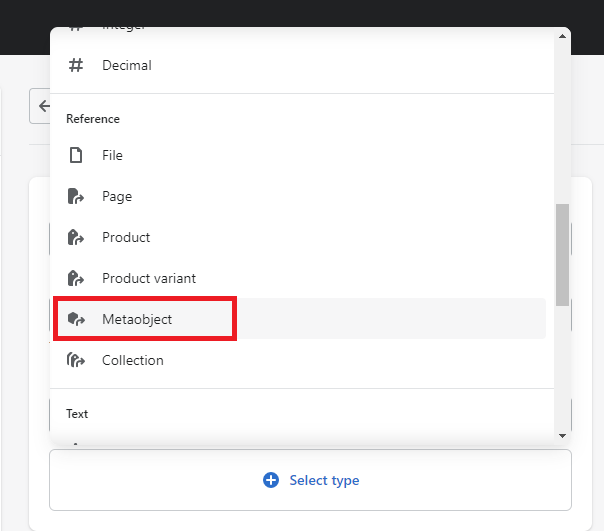Click the Product variant tag icon
The image size is (604, 531).
point(76,278)
